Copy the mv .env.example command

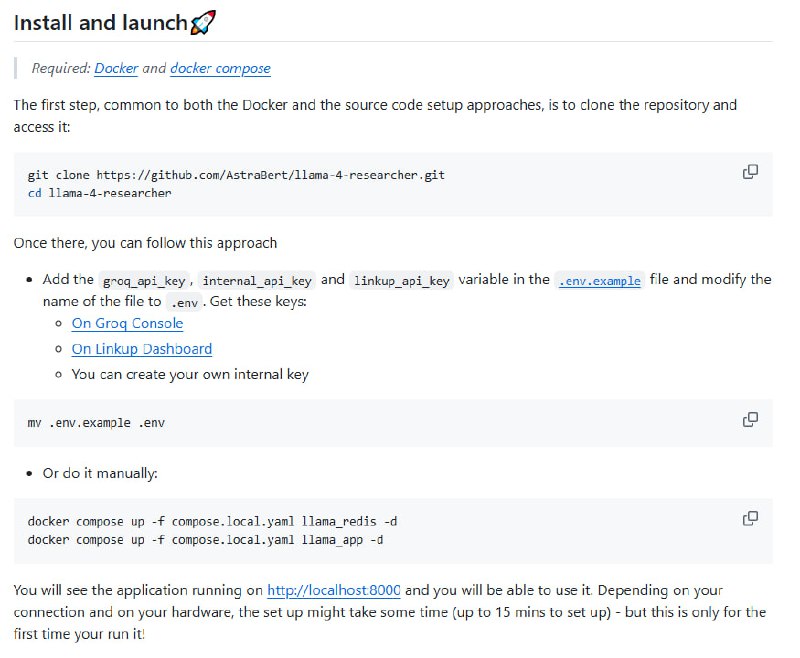click(750, 419)
